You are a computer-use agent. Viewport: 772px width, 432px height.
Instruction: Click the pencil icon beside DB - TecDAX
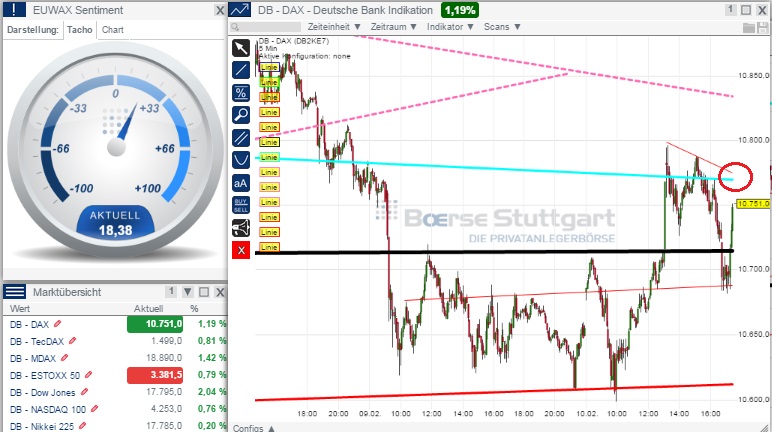tap(73, 341)
